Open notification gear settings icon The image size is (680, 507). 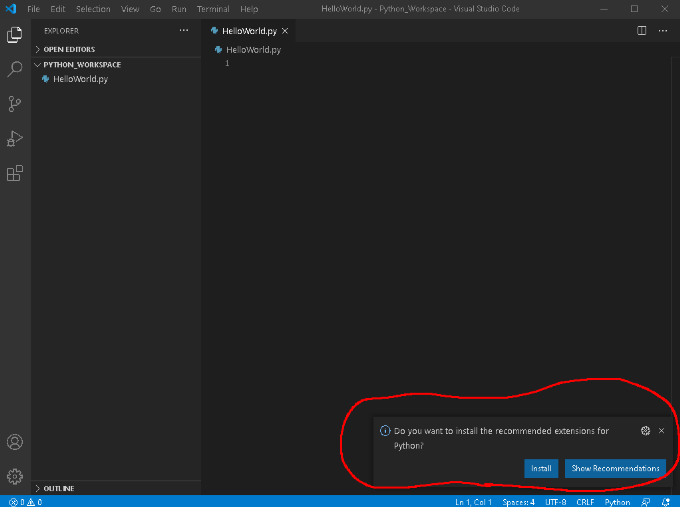(x=645, y=430)
